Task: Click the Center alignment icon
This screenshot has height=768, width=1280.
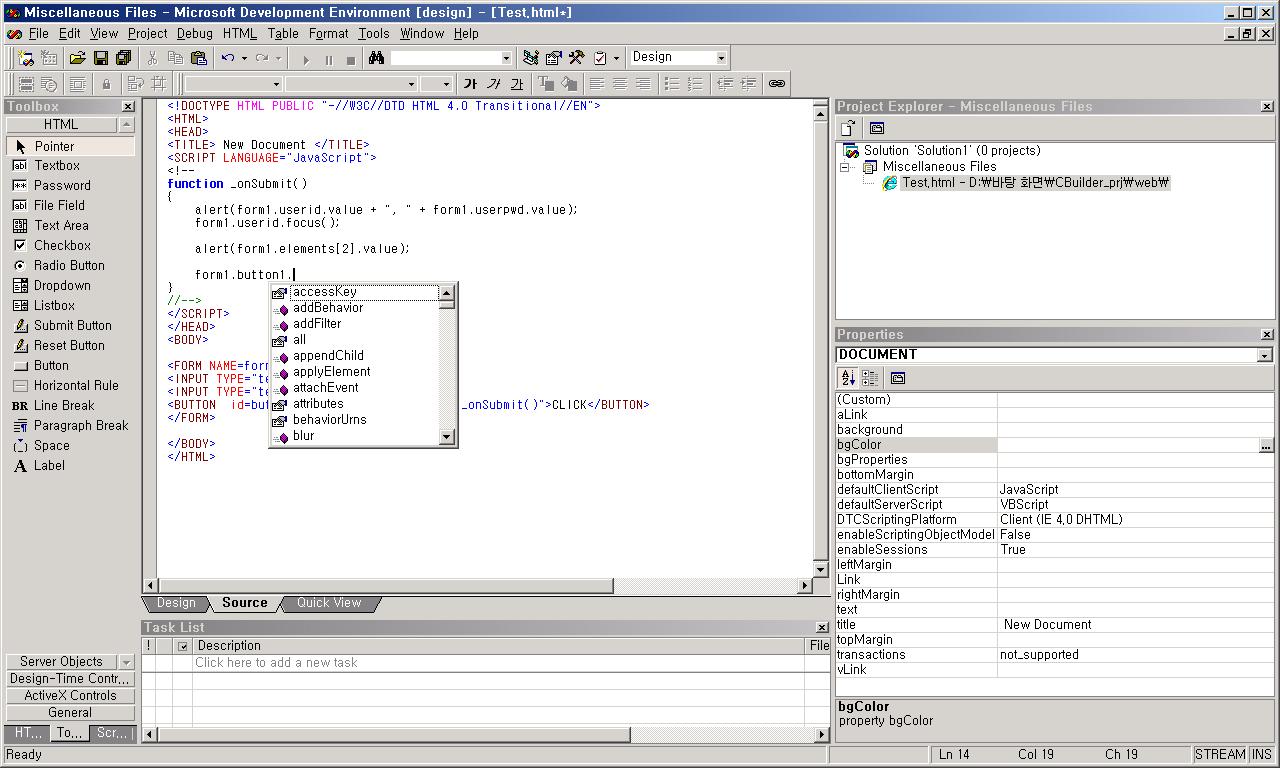Action: tap(620, 84)
